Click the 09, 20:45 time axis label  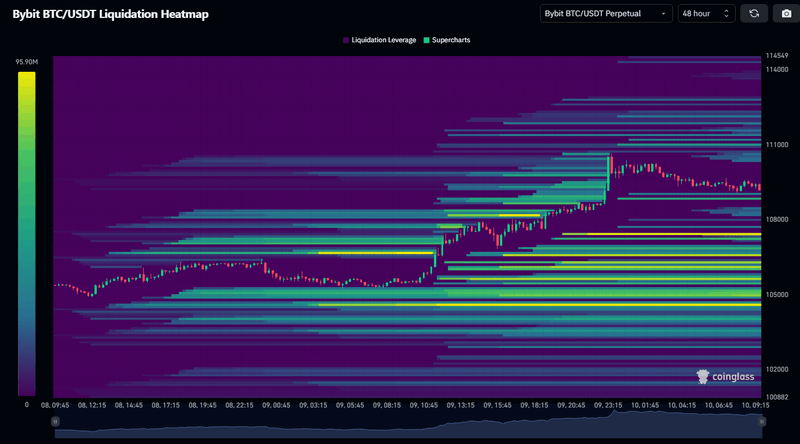click(x=571, y=405)
